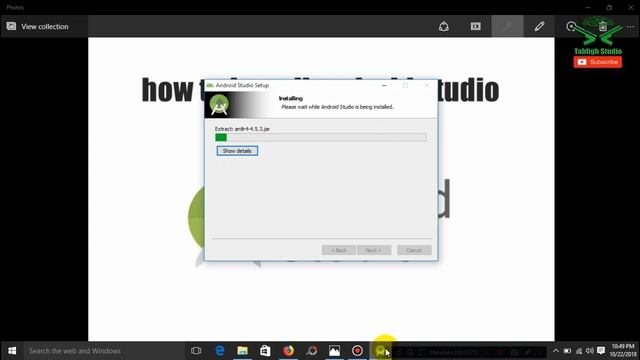Show hidden system tray icons
The width and height of the screenshot is (640, 360).
pyautogui.click(x=556, y=351)
